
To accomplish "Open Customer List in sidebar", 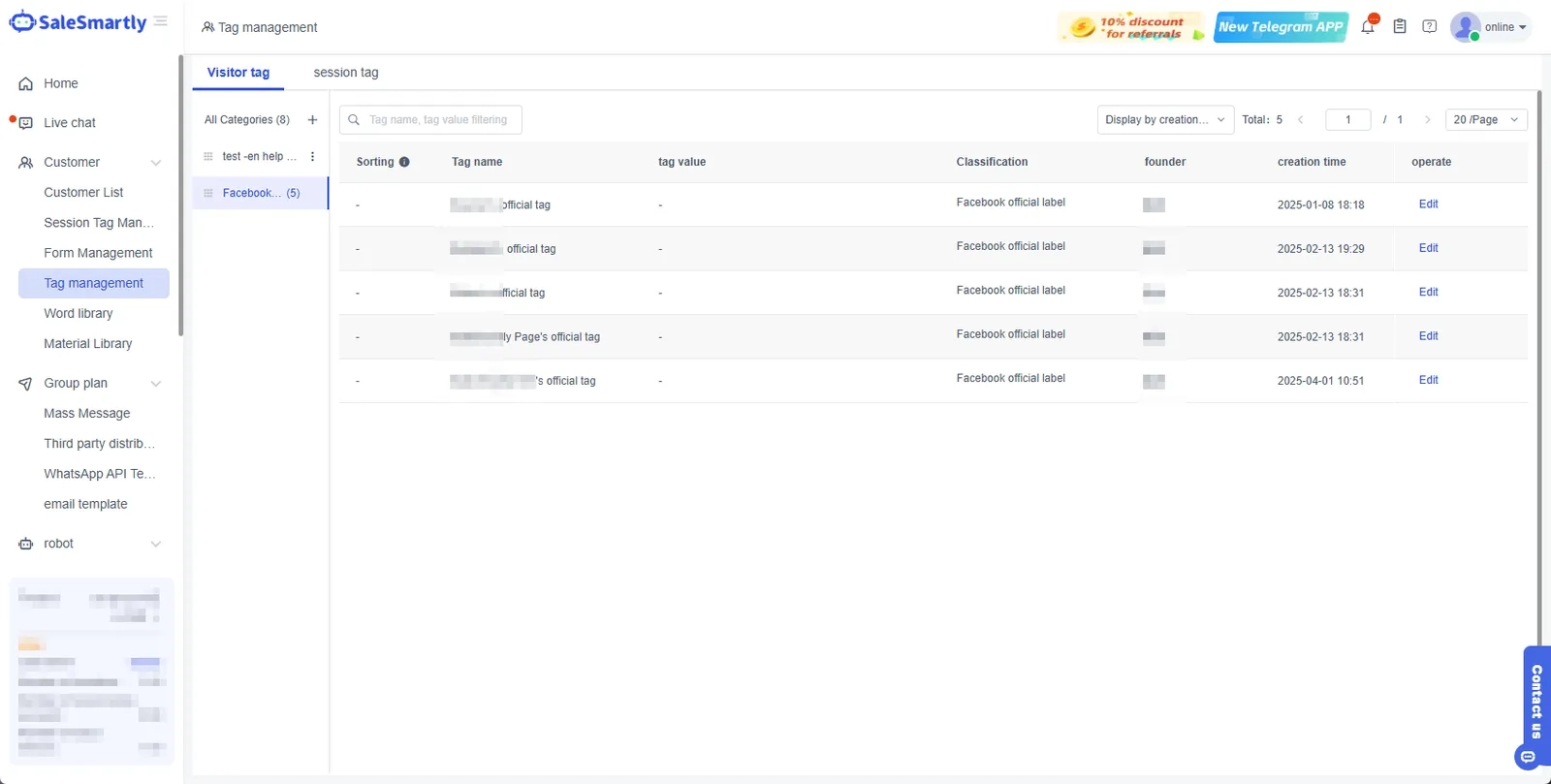I will click(83, 193).
